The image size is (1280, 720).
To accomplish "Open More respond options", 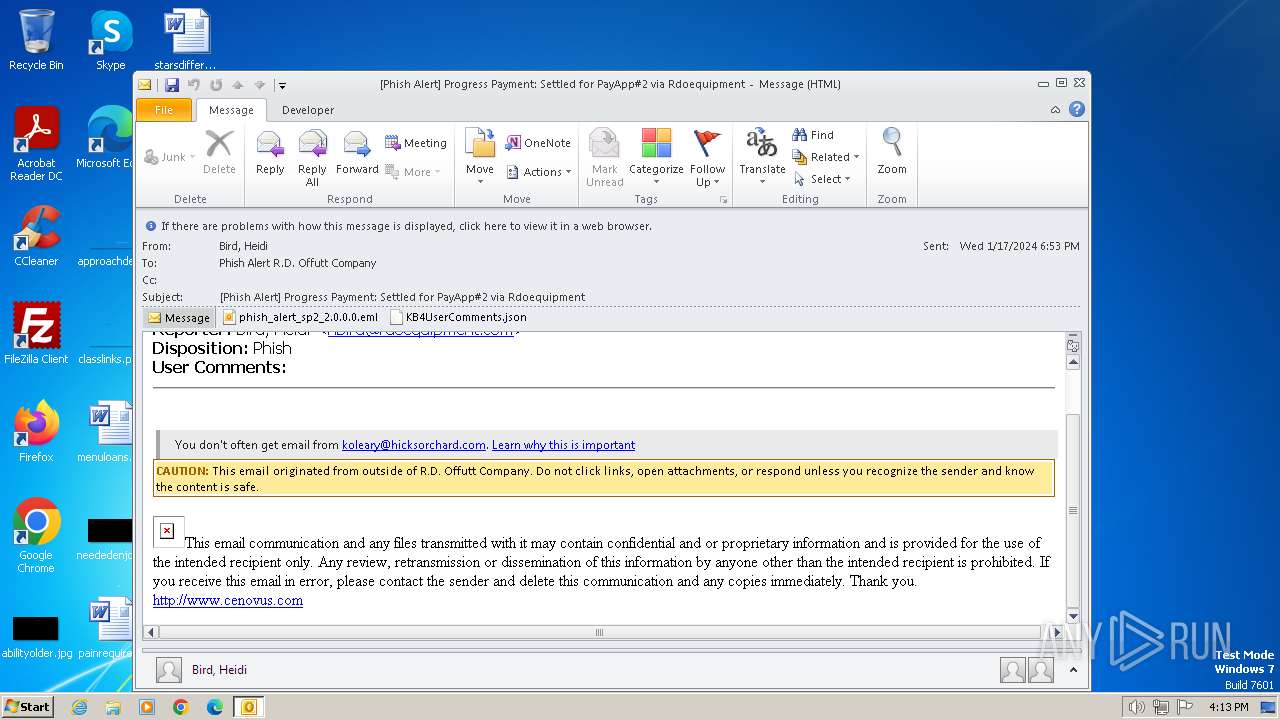I will pos(413,172).
